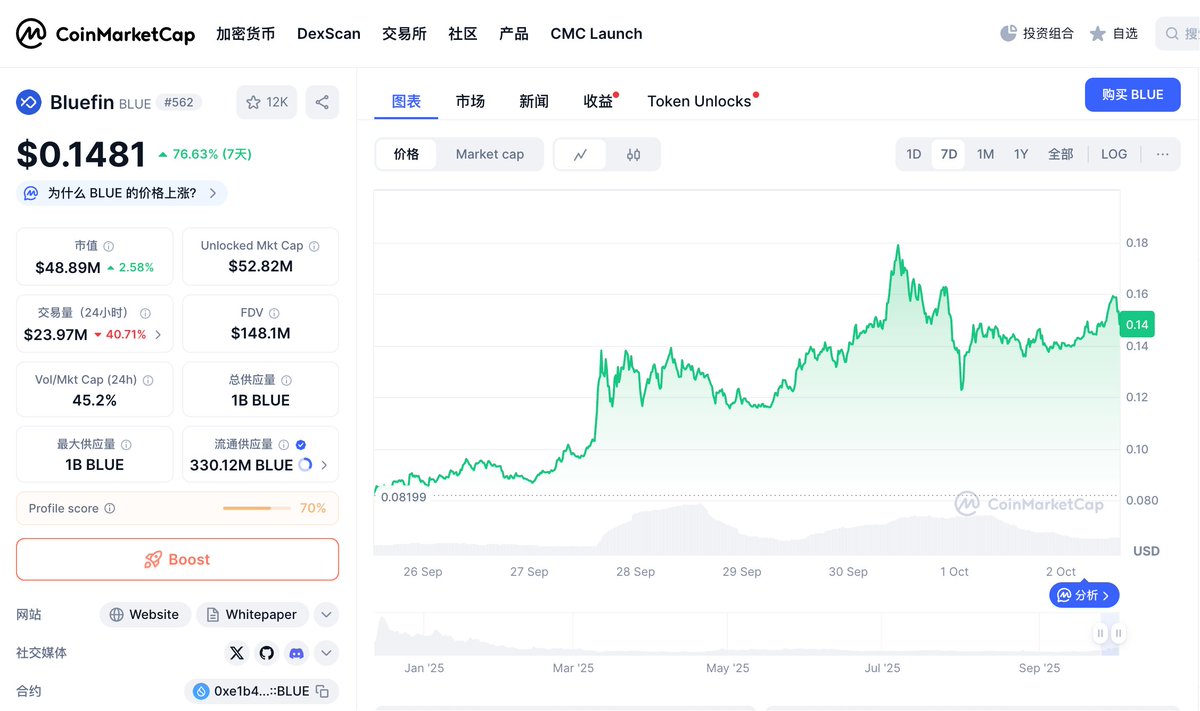Viewport: 1200px width, 711px height.
Task: Switch chart to candlestick view icon
Action: [x=633, y=155]
